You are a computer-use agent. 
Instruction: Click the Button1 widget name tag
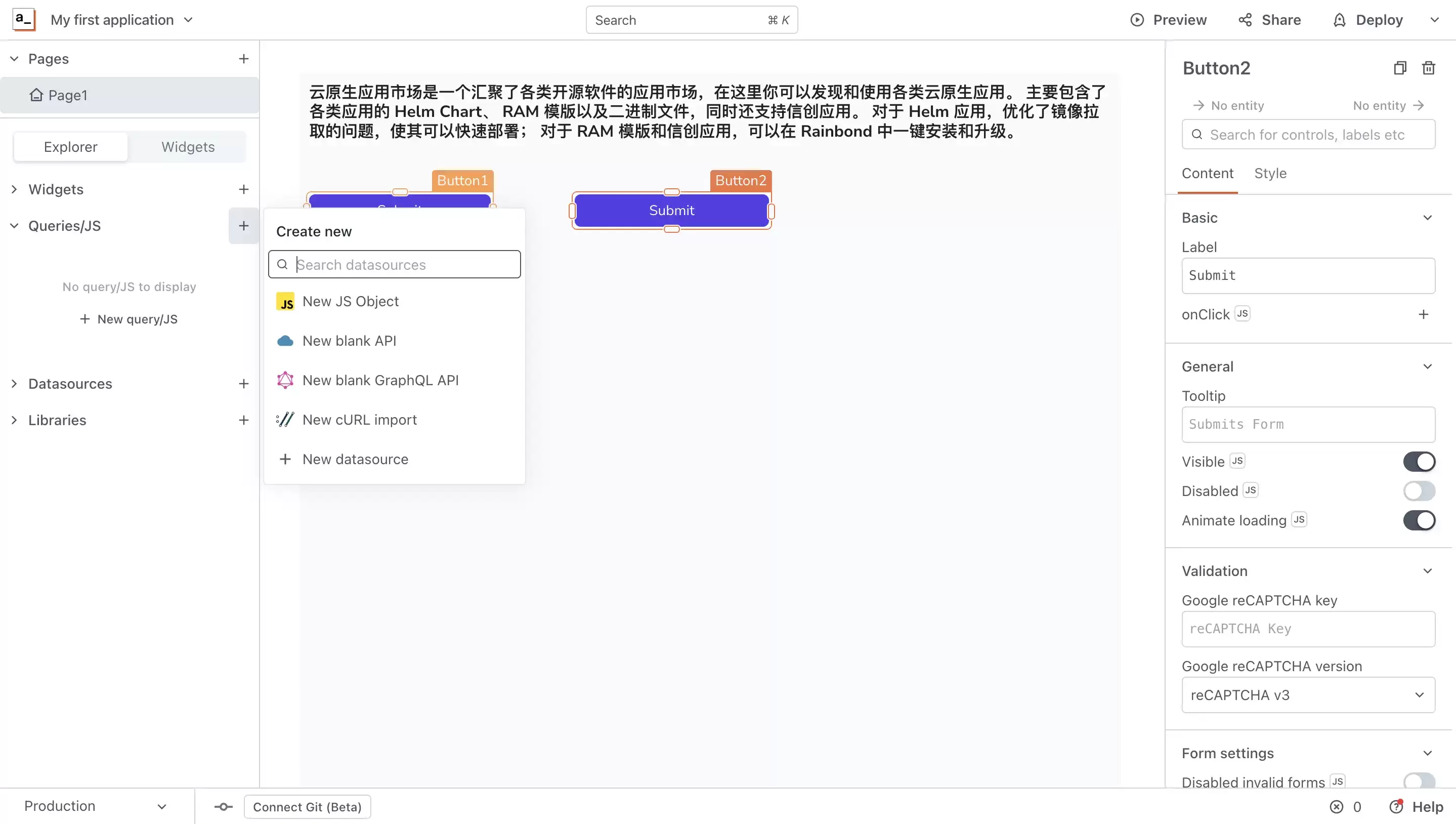462,181
